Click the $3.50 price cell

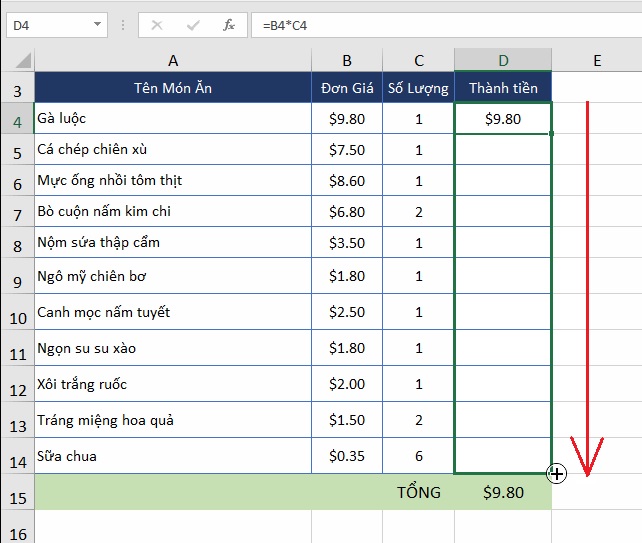[x=347, y=242]
